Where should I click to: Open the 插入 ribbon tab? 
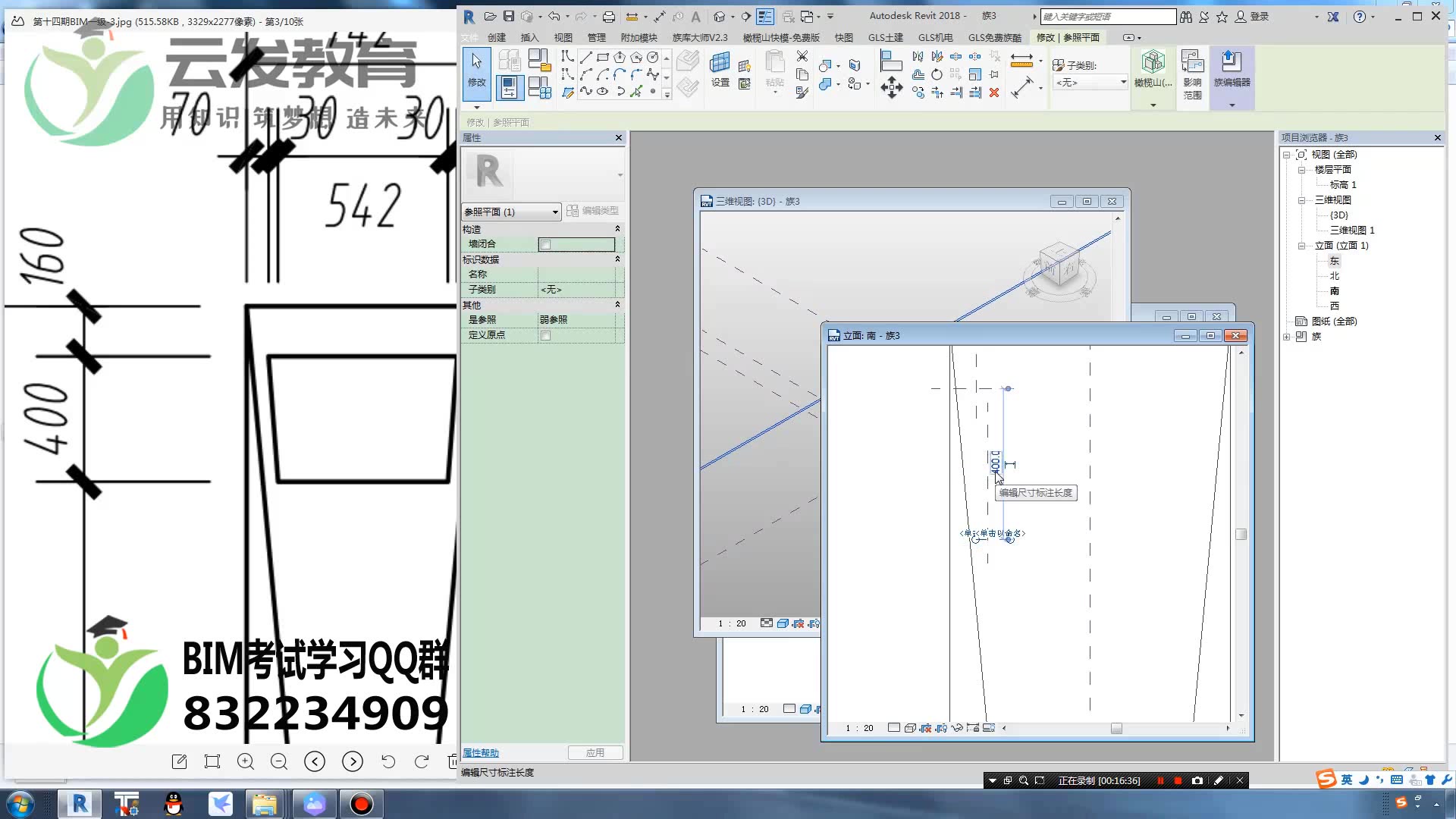pyautogui.click(x=529, y=37)
